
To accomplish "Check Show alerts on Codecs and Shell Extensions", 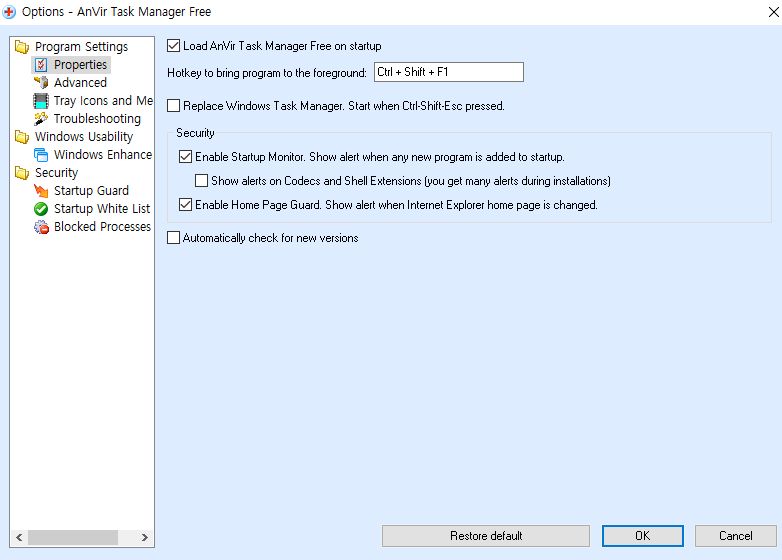I will coord(201,181).
